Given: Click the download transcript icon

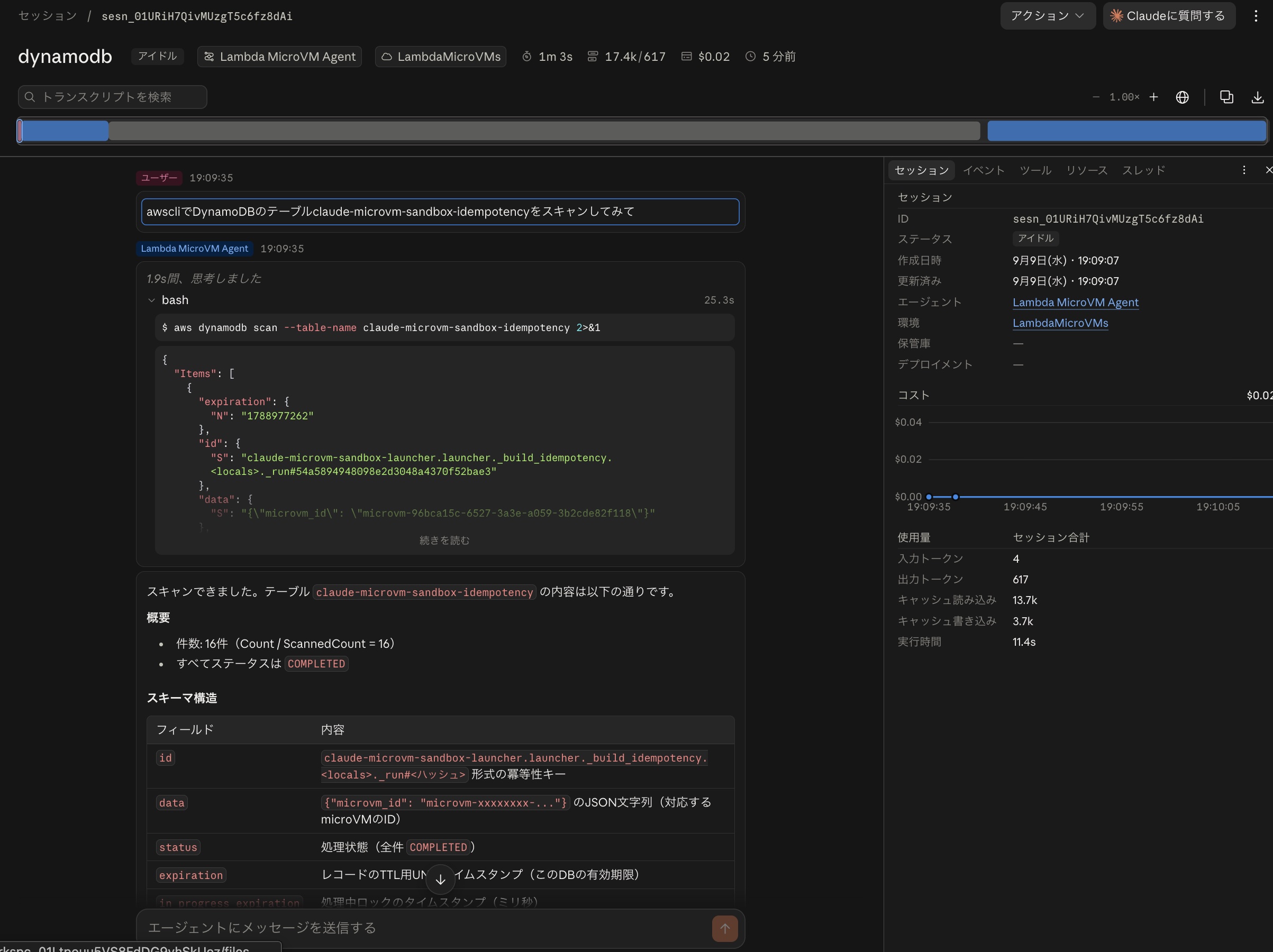Looking at the screenshot, I should pyautogui.click(x=1258, y=97).
